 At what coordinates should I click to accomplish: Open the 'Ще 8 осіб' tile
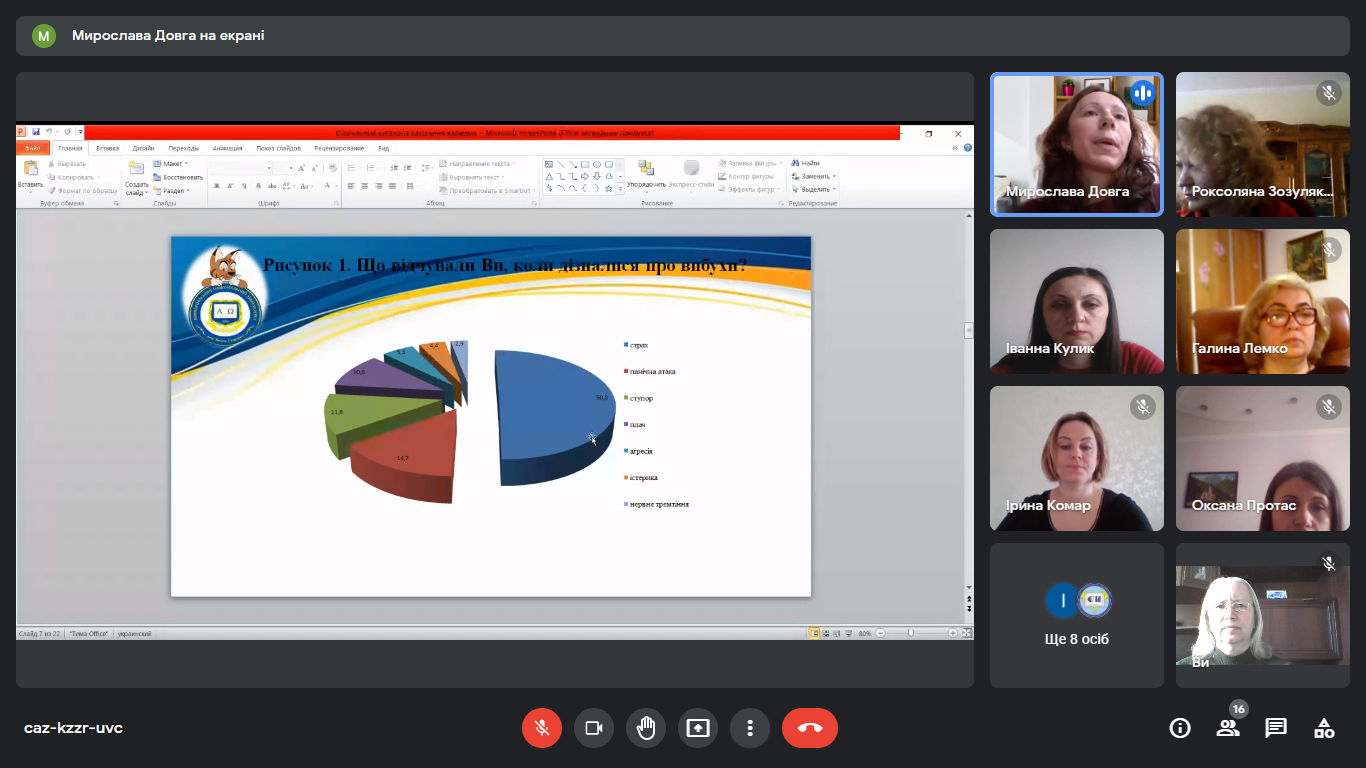tap(1077, 615)
